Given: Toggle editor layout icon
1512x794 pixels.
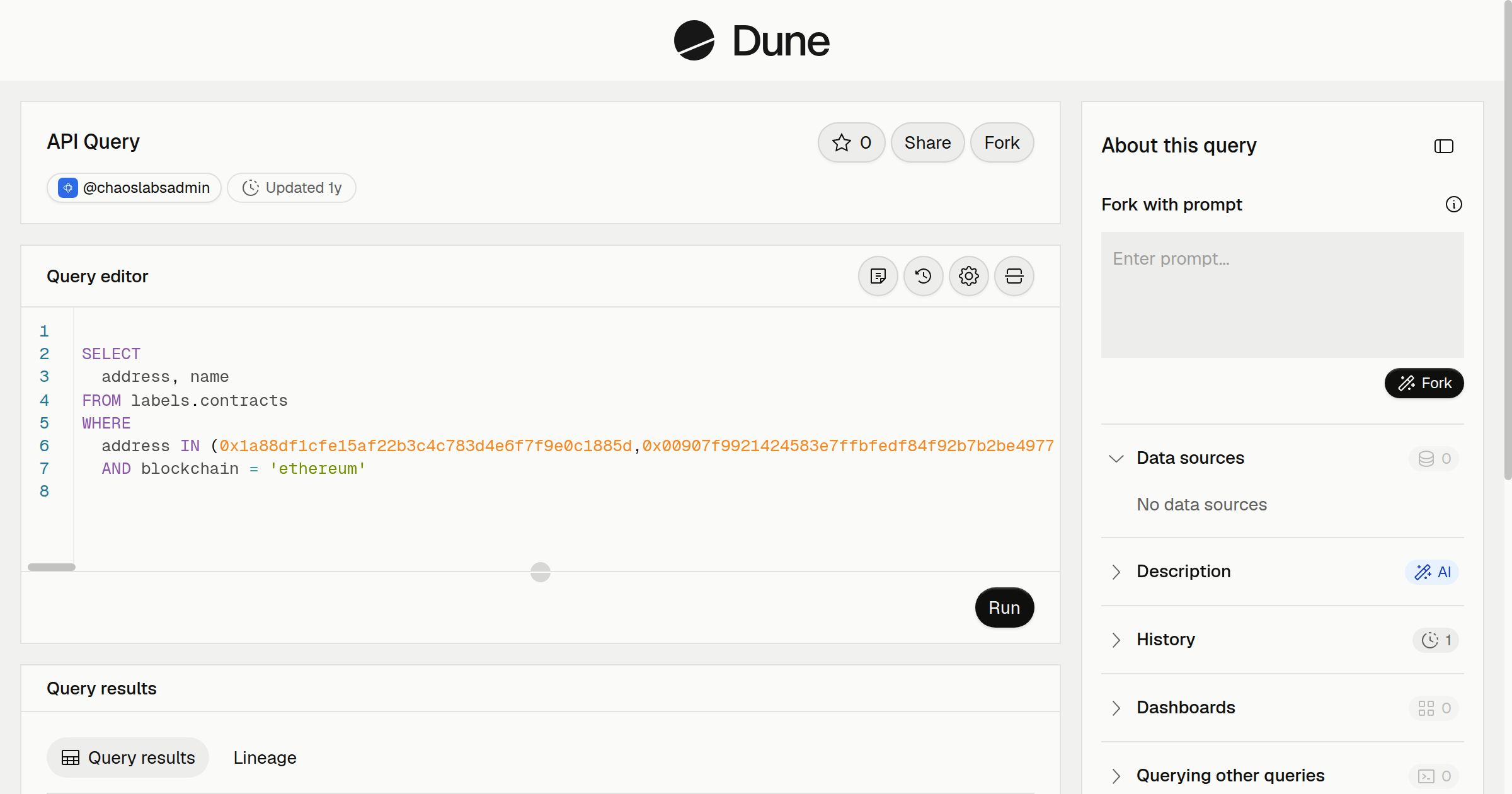Looking at the screenshot, I should [1014, 276].
